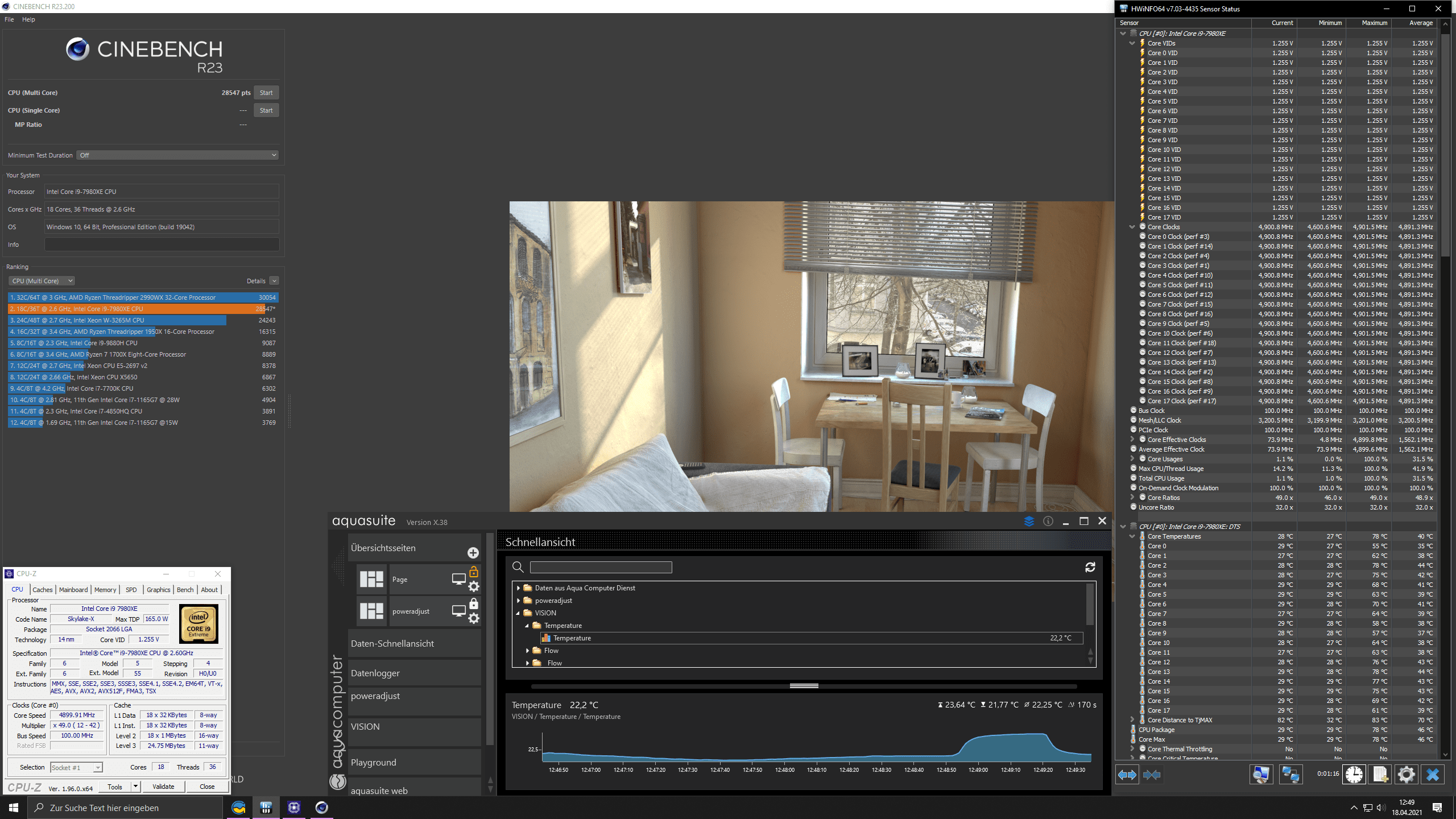Toggle white lock on poweradjust row

click(x=474, y=603)
